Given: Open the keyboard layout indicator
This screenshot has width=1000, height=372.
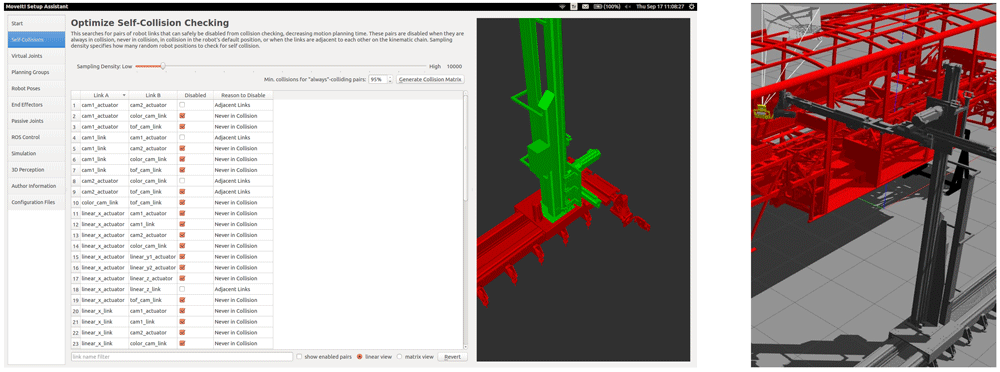Looking at the screenshot, I should click(573, 6).
